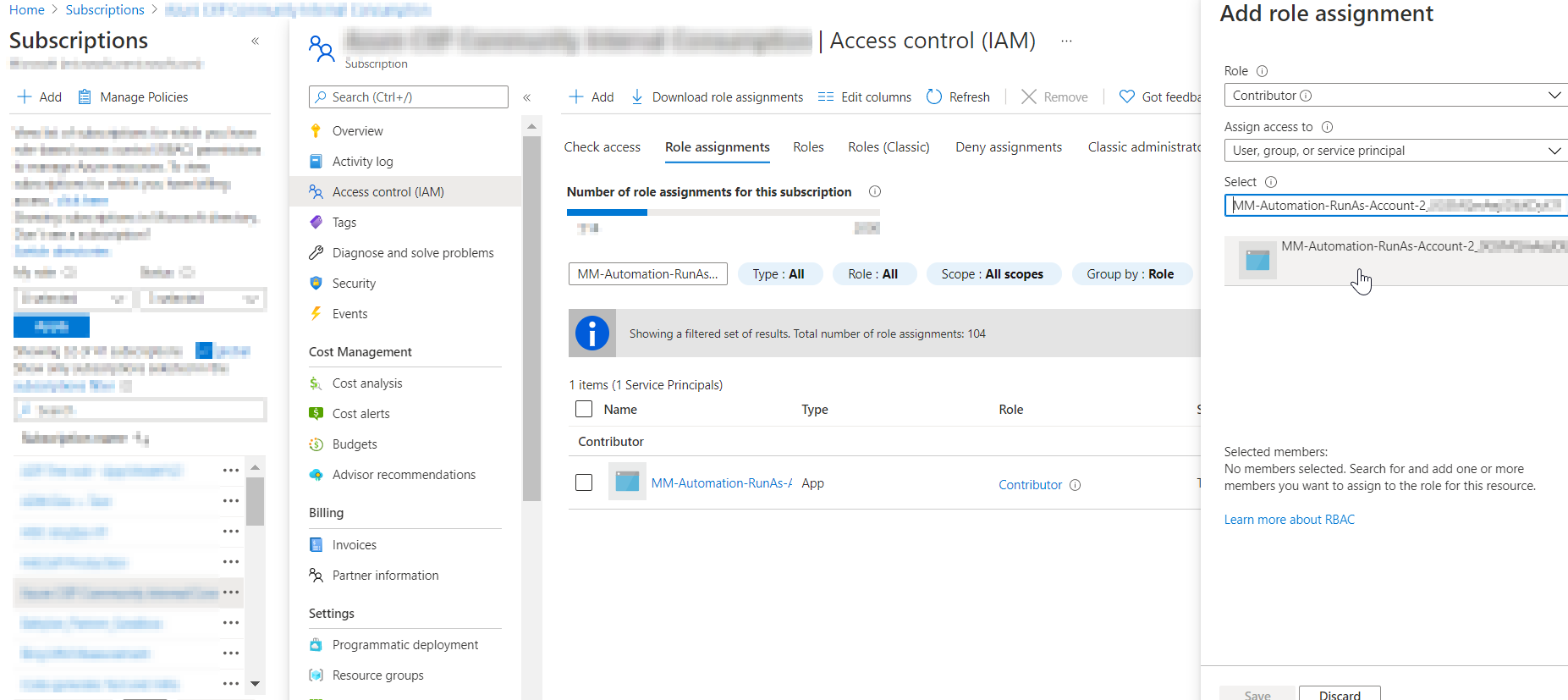Image resolution: width=1568 pixels, height=700 pixels.
Task: Click the resource menu Search (Ctrl+/) field
Action: pyautogui.click(x=409, y=97)
